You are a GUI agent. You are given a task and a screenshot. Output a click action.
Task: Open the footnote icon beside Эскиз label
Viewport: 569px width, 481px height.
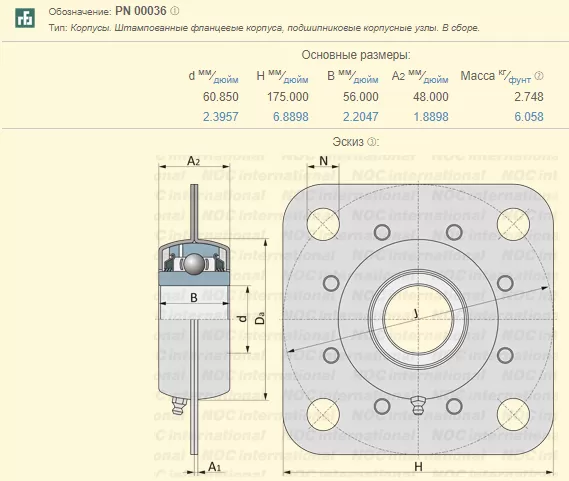coord(372,142)
